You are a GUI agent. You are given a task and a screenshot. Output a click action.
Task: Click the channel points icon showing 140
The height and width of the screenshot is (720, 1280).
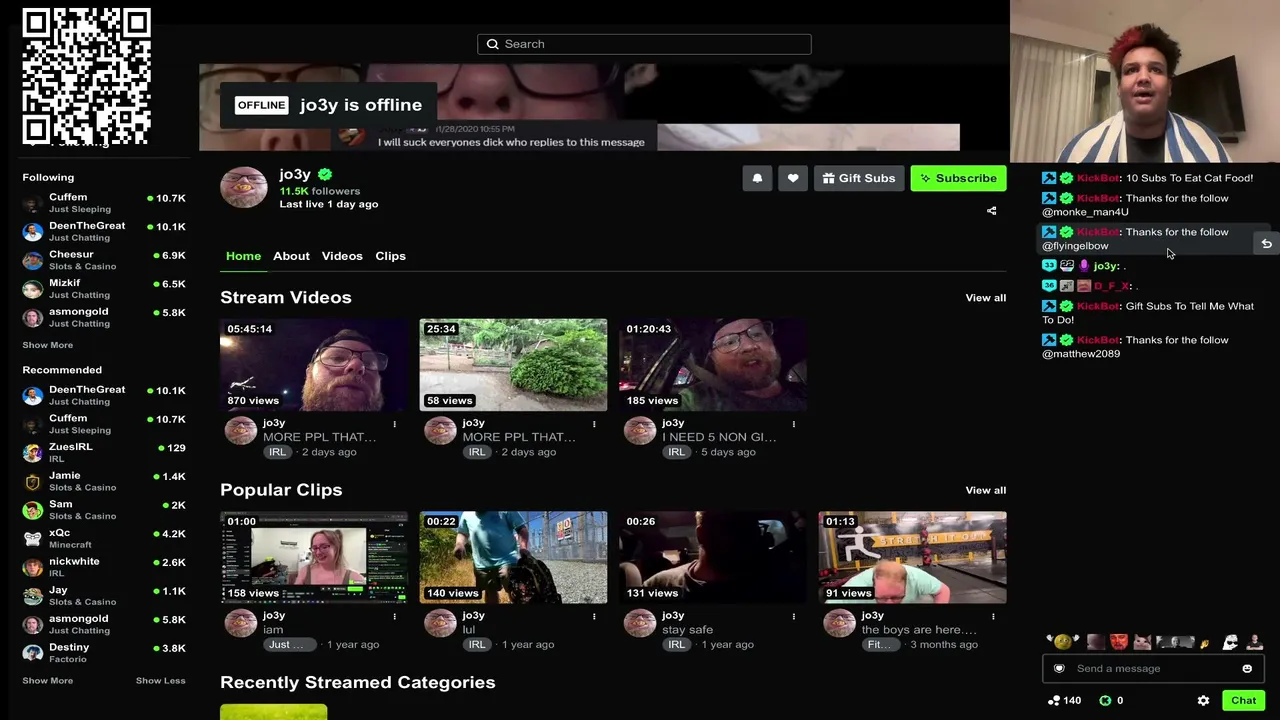(1054, 700)
